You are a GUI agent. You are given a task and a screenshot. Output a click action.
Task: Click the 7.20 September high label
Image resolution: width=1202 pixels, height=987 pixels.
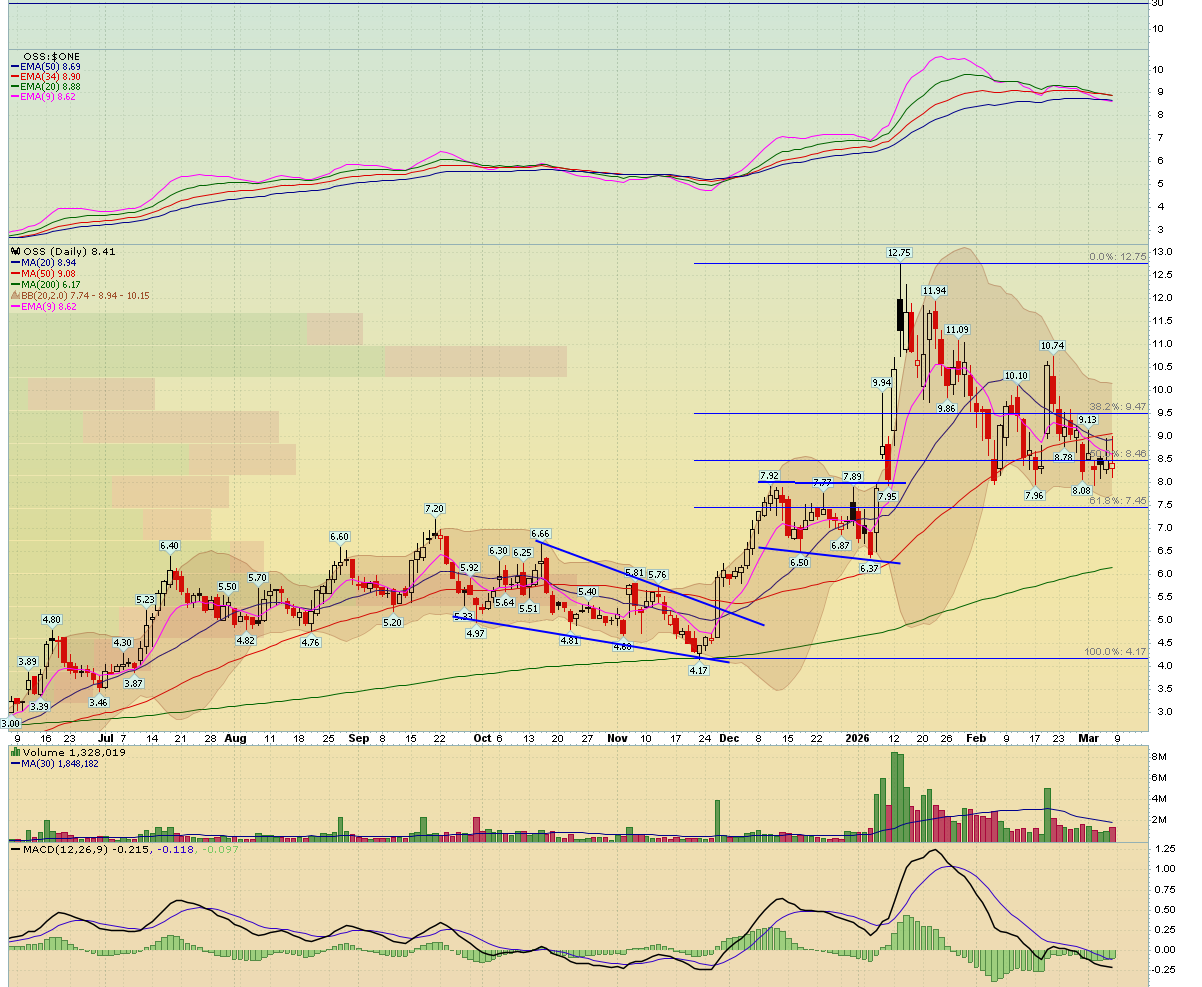[x=434, y=509]
